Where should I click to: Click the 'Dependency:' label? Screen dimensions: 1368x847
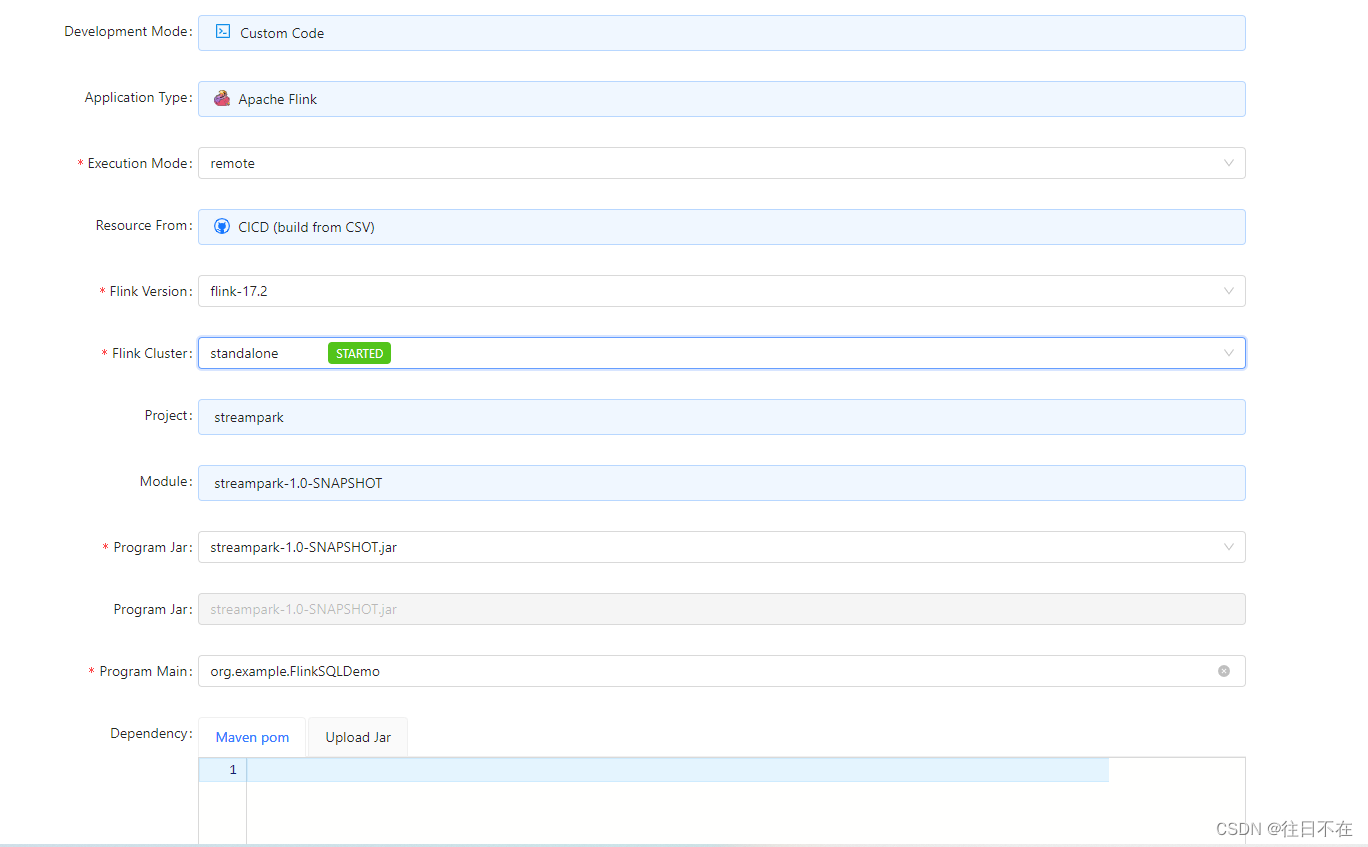pos(151,733)
